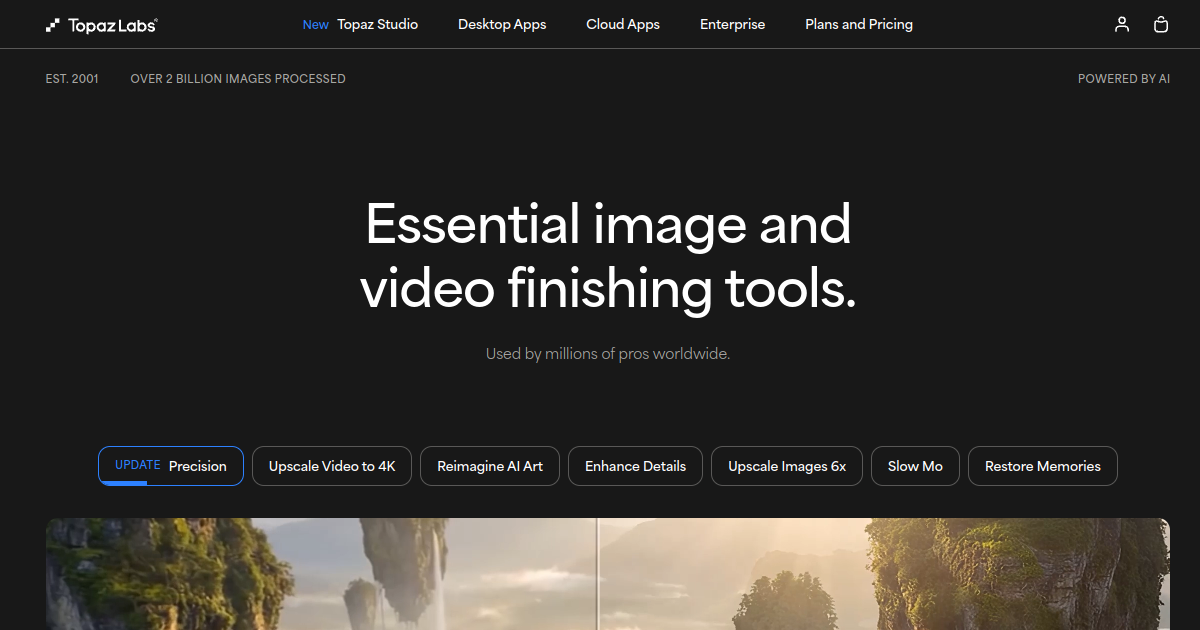The image size is (1200, 630).
Task: Select the Precision update tab
Action: coord(171,466)
